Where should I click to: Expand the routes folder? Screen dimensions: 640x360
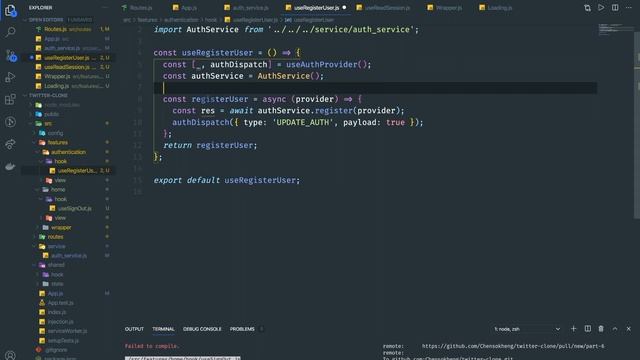[x=55, y=237]
